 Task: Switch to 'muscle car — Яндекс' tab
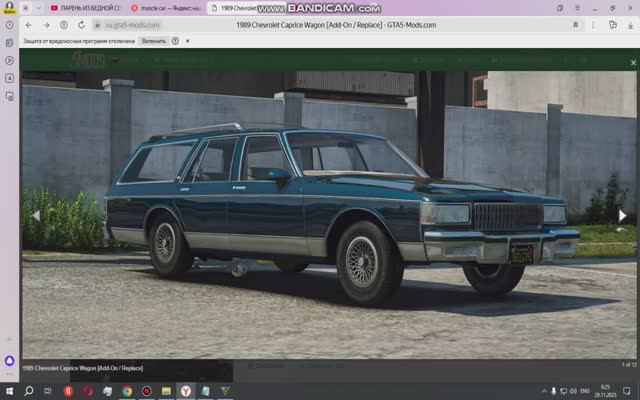coord(166,8)
